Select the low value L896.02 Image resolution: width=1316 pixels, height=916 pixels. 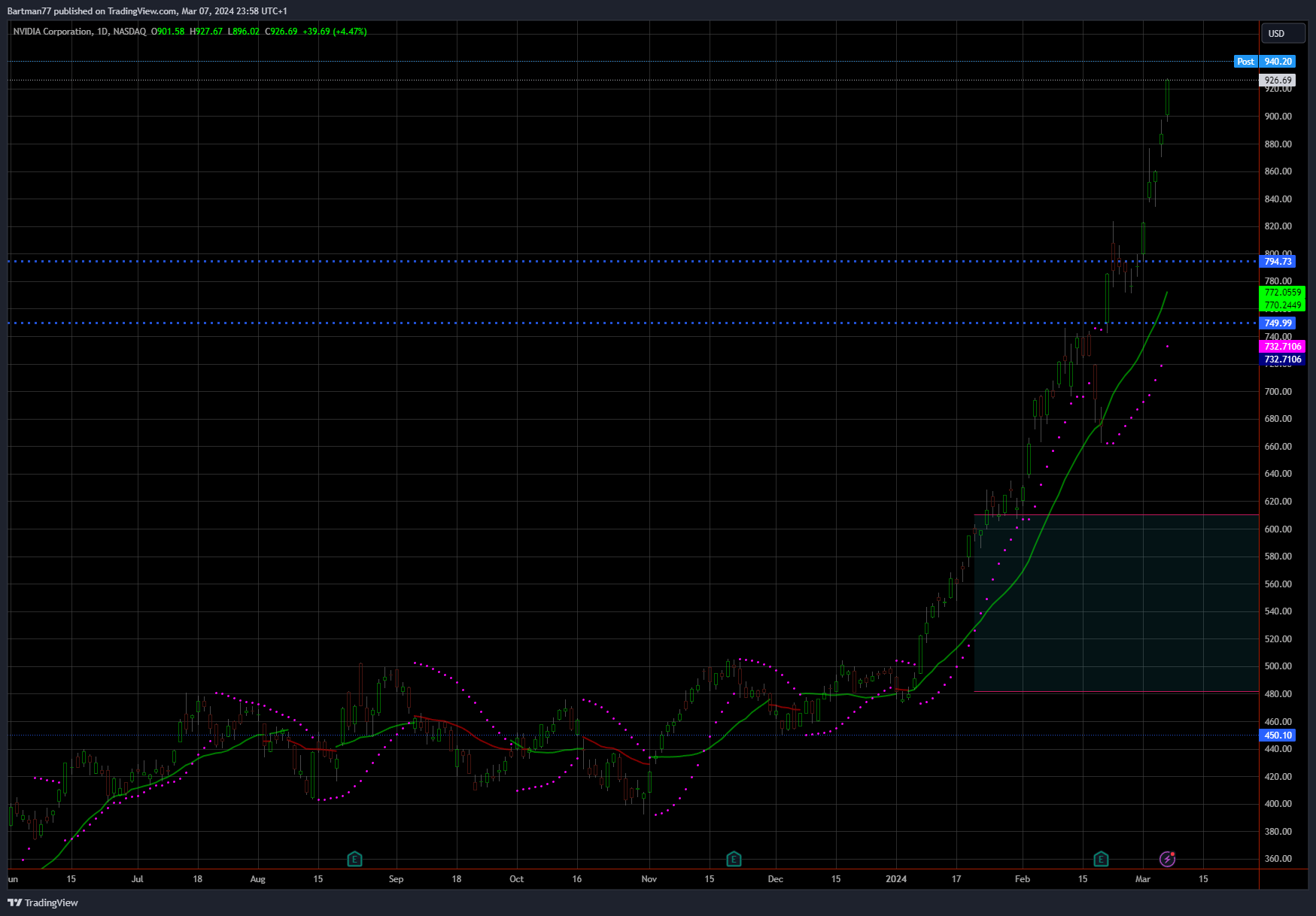click(244, 32)
